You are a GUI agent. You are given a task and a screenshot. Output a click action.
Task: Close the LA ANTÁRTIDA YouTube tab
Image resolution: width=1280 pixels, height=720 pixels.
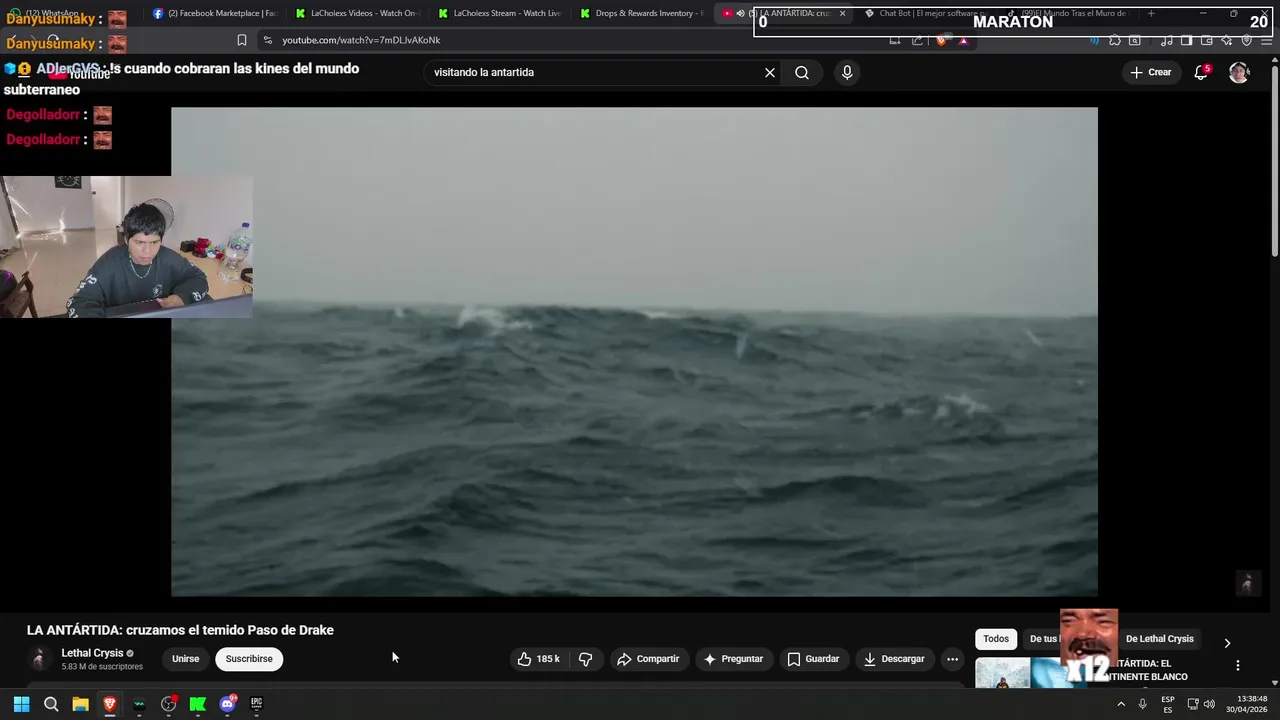click(842, 13)
